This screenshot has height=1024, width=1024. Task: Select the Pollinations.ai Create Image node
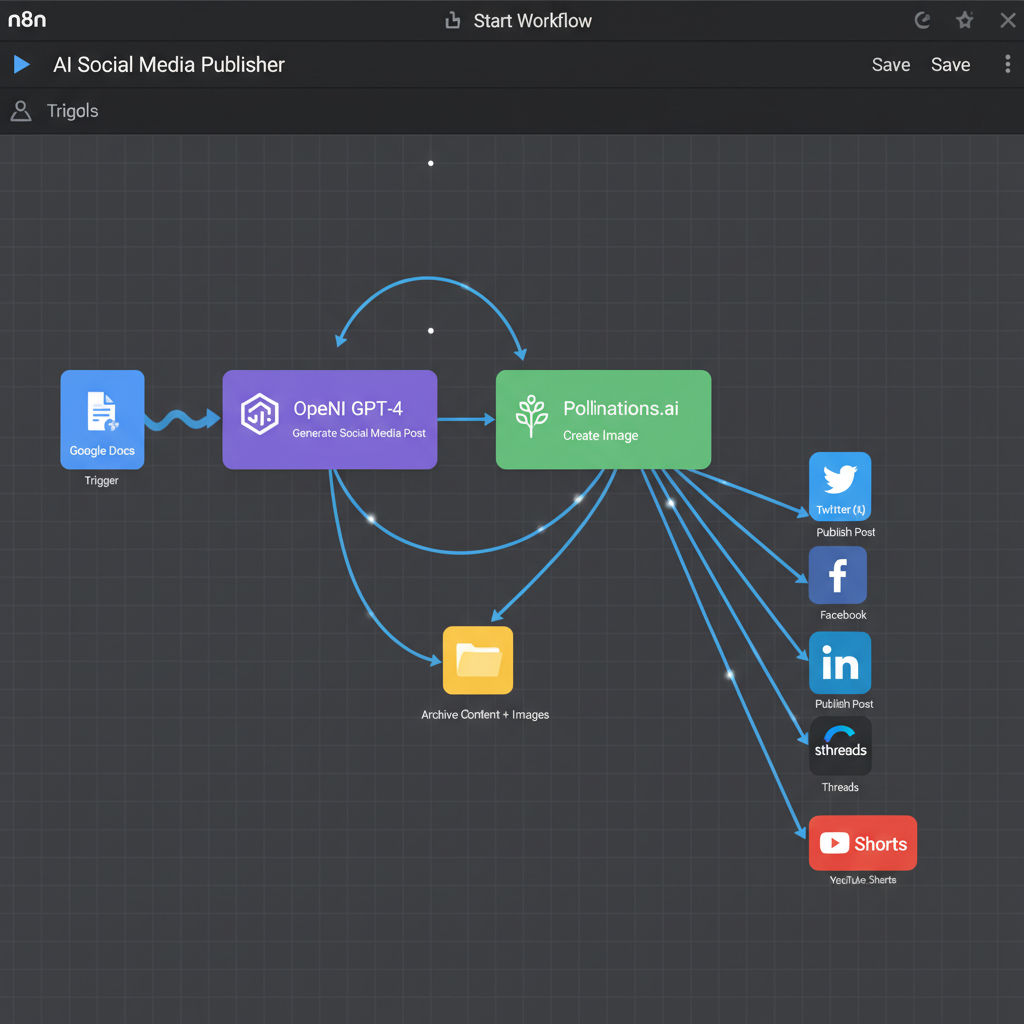[x=603, y=419]
